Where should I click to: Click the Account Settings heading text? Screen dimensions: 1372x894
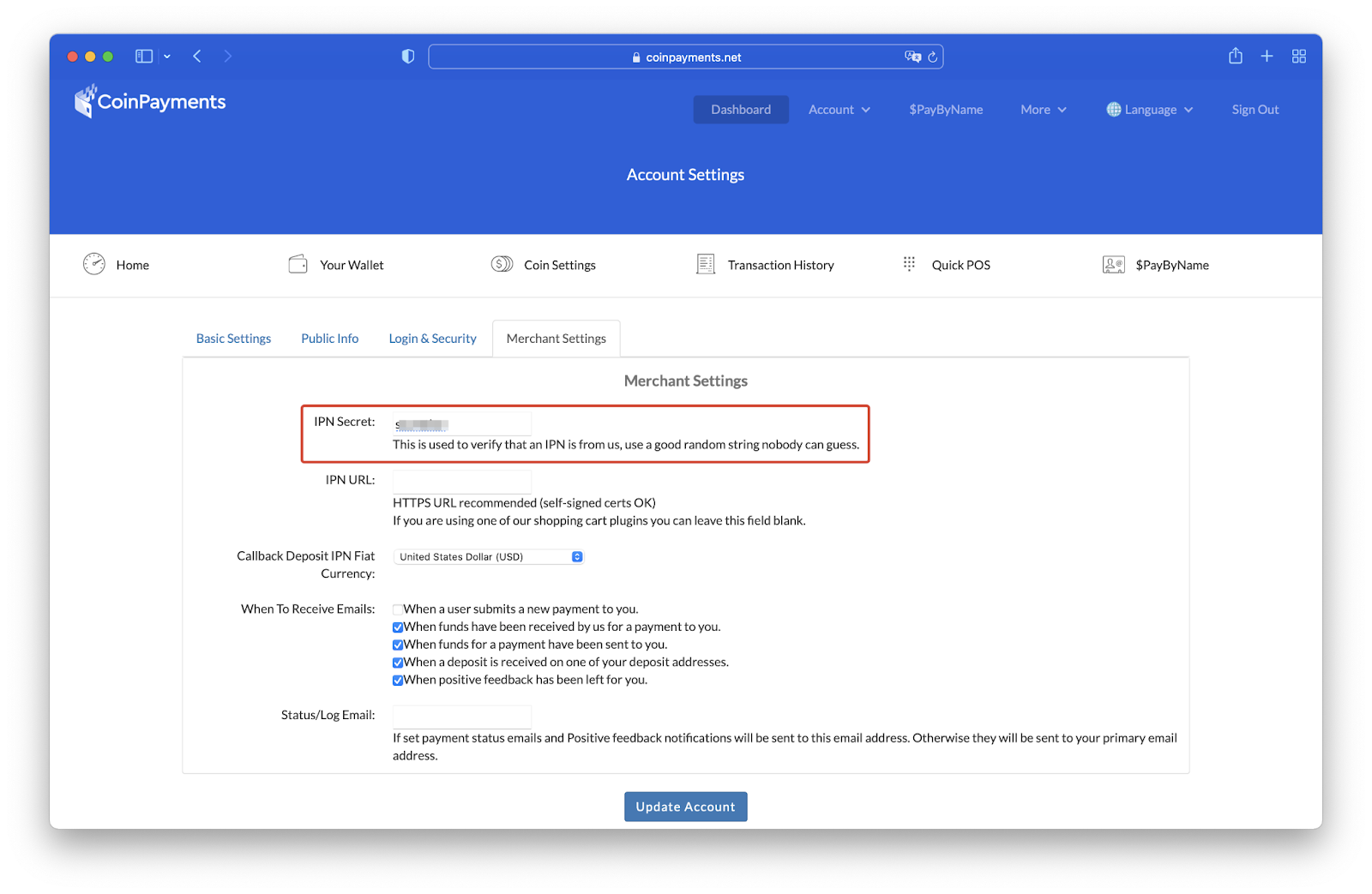pos(686,174)
